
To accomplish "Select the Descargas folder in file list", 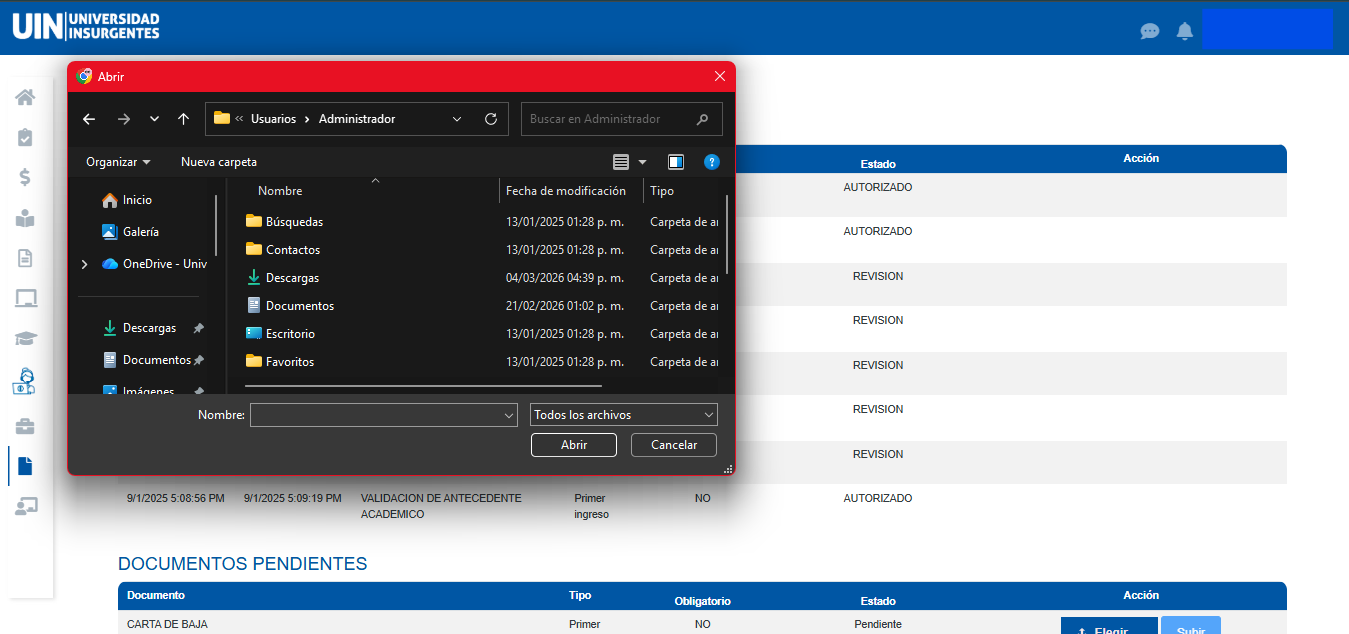I will (292, 278).
